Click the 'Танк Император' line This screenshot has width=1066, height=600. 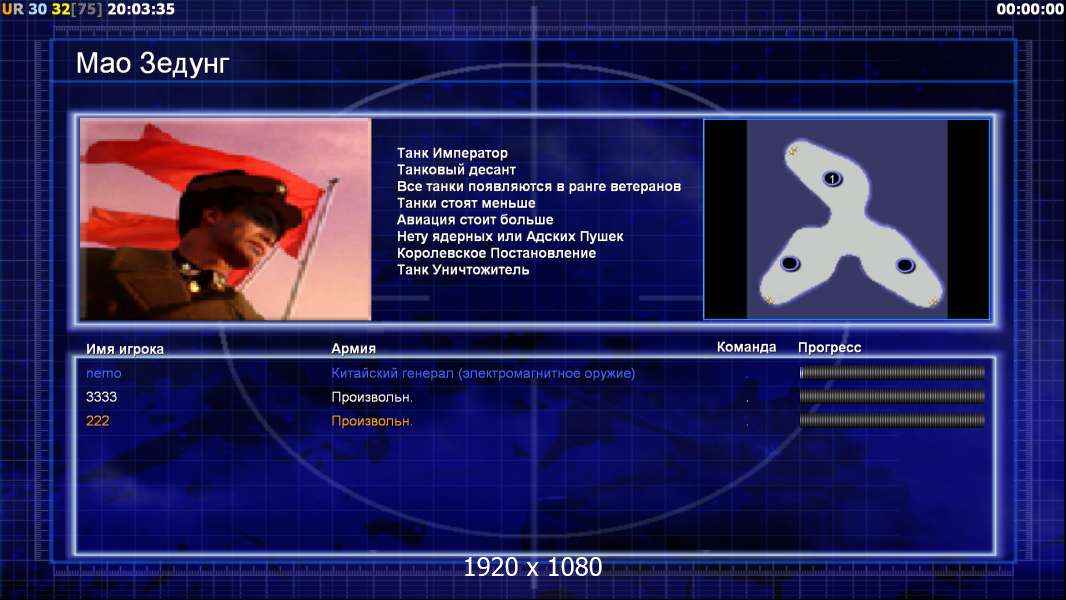(x=452, y=153)
